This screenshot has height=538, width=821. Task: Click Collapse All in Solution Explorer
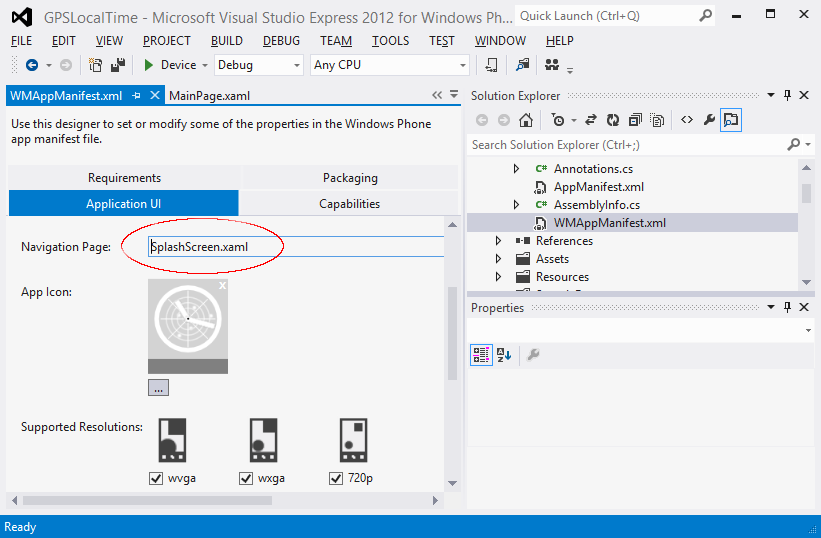pyautogui.click(x=635, y=120)
